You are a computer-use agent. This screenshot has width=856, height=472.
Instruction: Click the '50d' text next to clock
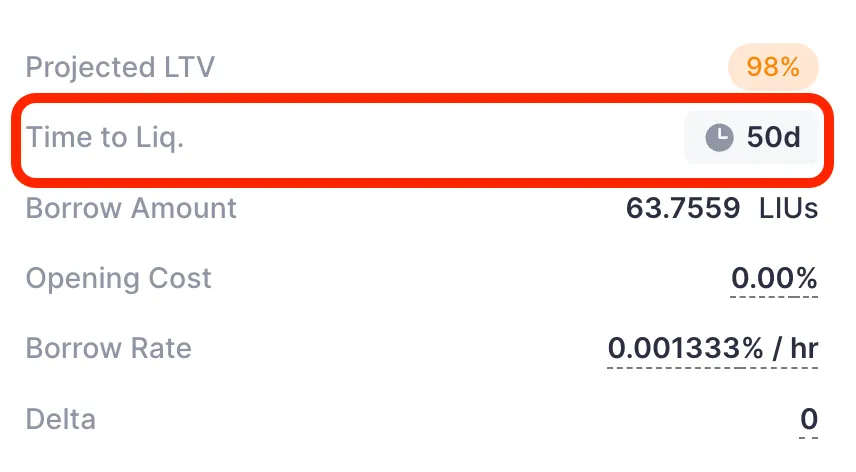coord(774,137)
